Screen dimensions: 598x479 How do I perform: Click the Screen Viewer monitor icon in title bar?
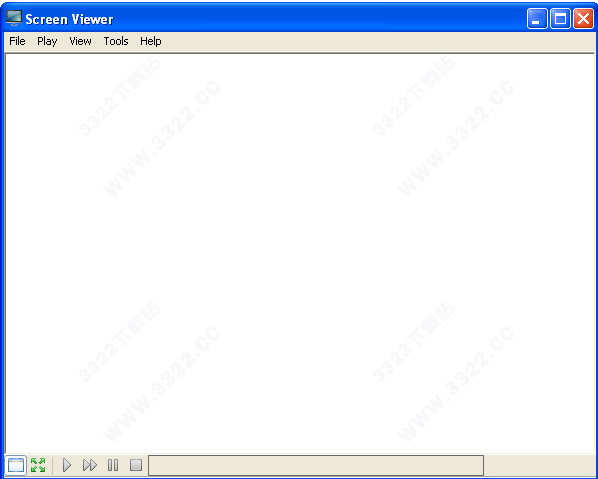14,18
